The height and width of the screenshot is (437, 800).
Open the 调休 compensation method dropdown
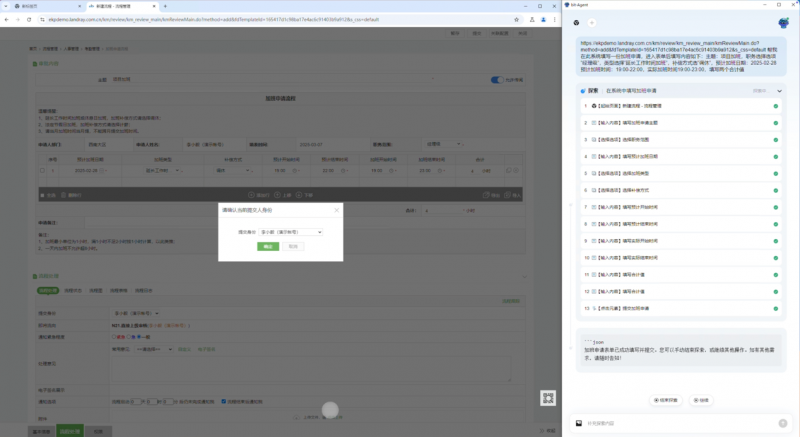[x=233, y=170]
